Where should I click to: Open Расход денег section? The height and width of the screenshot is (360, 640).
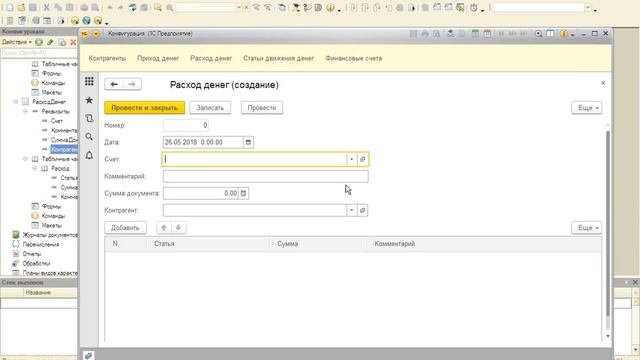(x=211, y=58)
